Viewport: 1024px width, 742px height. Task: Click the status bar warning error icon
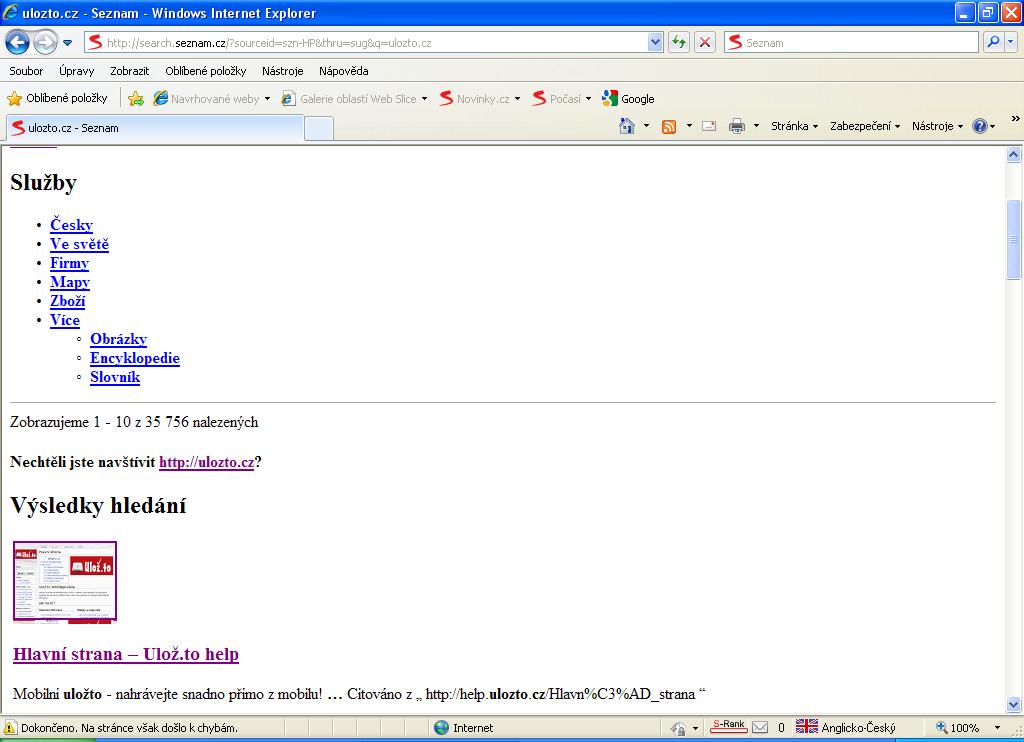coord(10,728)
